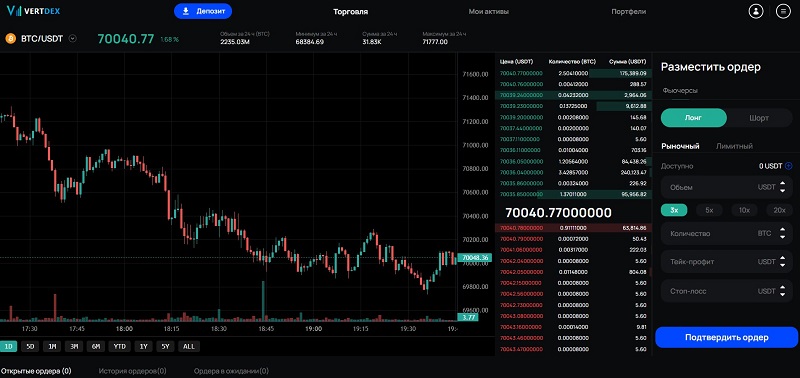Click sell order row with sum 222.03
The height and width of the screenshot is (378, 800).
(573, 250)
